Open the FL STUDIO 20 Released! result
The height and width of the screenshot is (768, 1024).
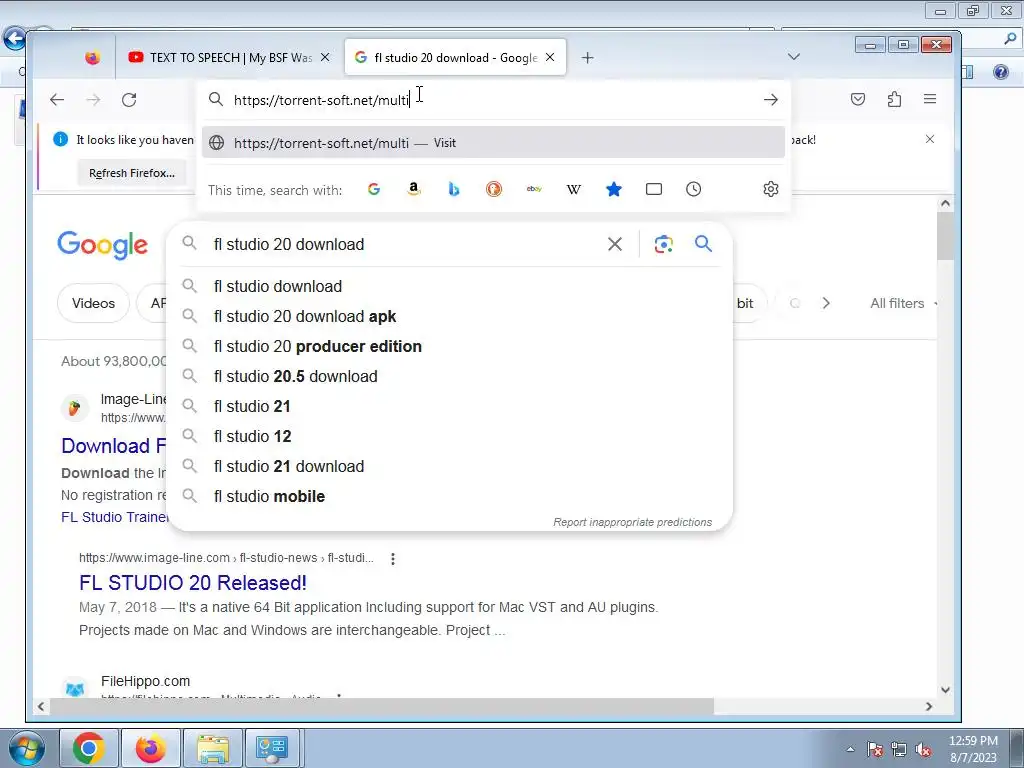193,583
